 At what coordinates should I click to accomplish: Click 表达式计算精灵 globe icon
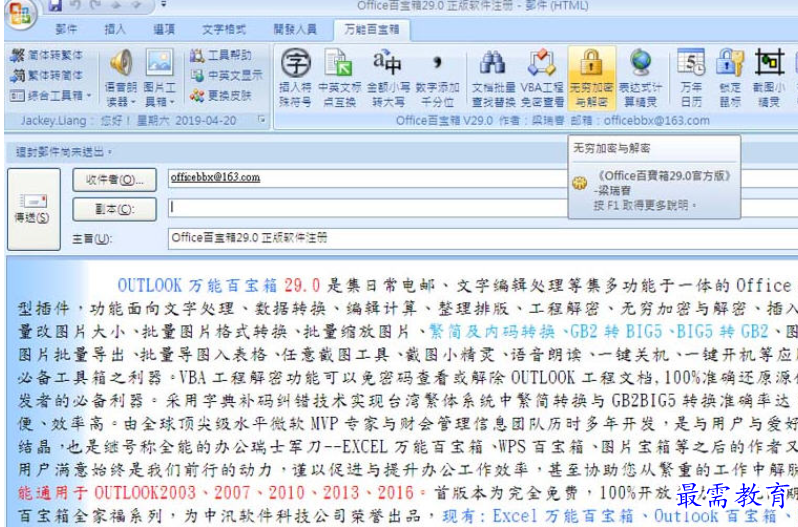pyautogui.click(x=640, y=77)
